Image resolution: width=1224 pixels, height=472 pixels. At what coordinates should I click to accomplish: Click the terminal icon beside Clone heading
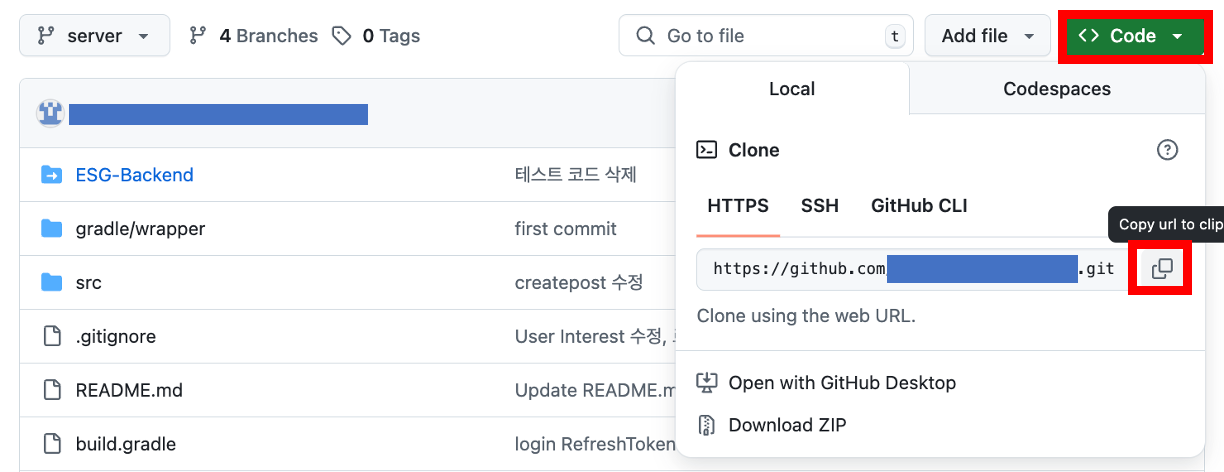707,150
